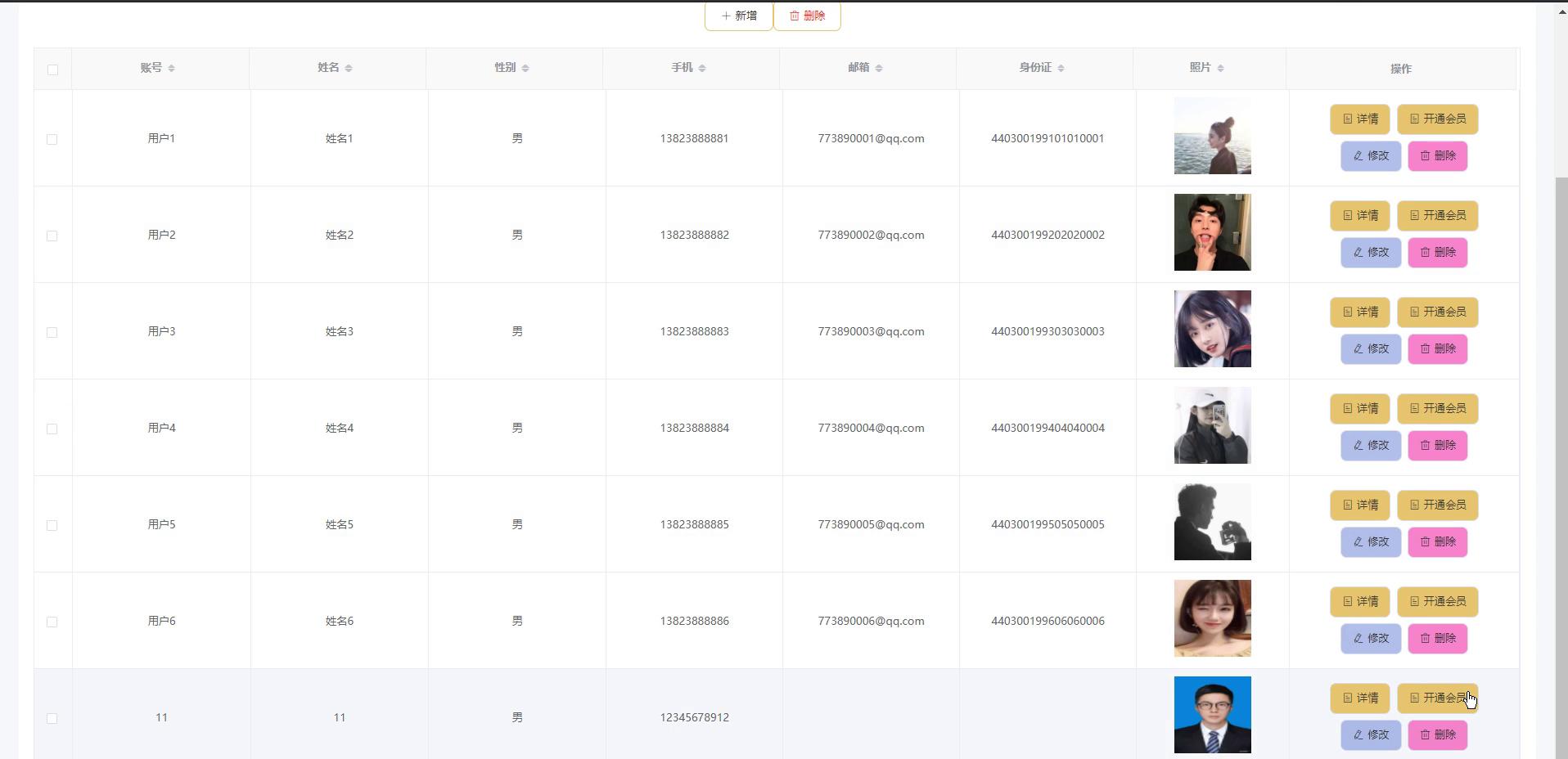Screen dimensions: 1568x759
Task: Click 开通会员 for account 11
Action: (x=1437, y=698)
